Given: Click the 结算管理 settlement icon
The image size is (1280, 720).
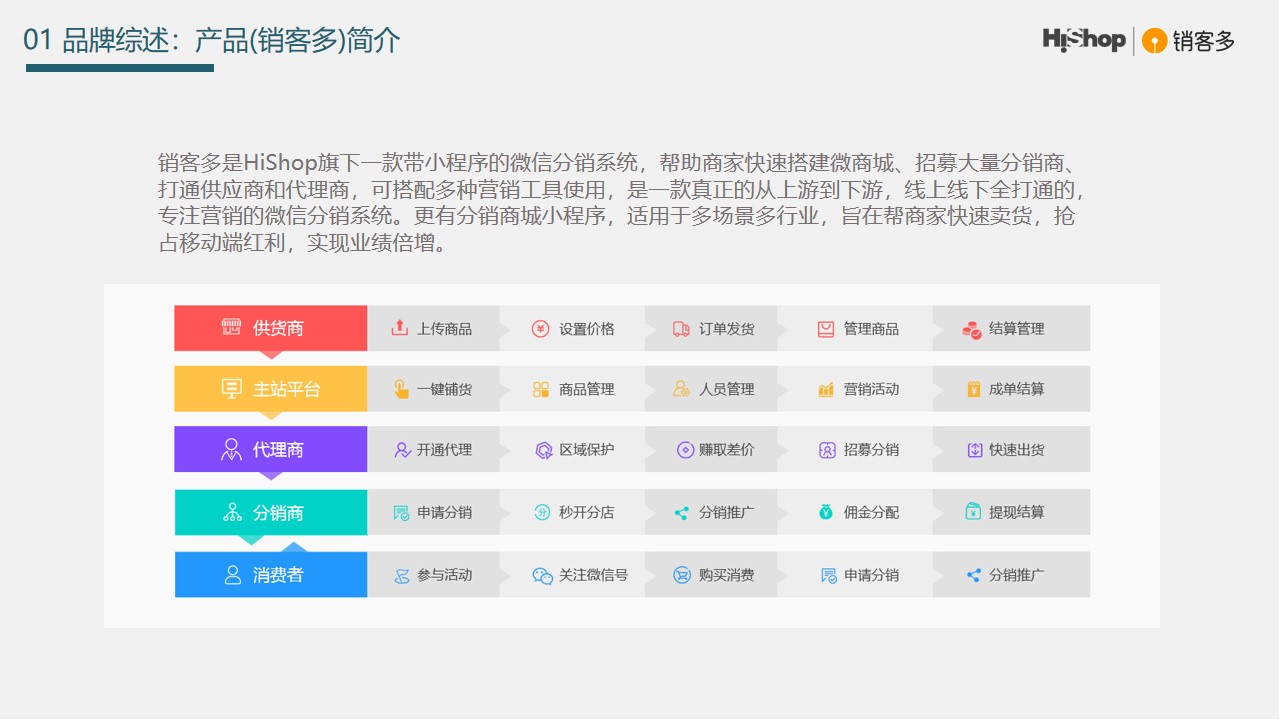Looking at the screenshot, I should pos(970,328).
